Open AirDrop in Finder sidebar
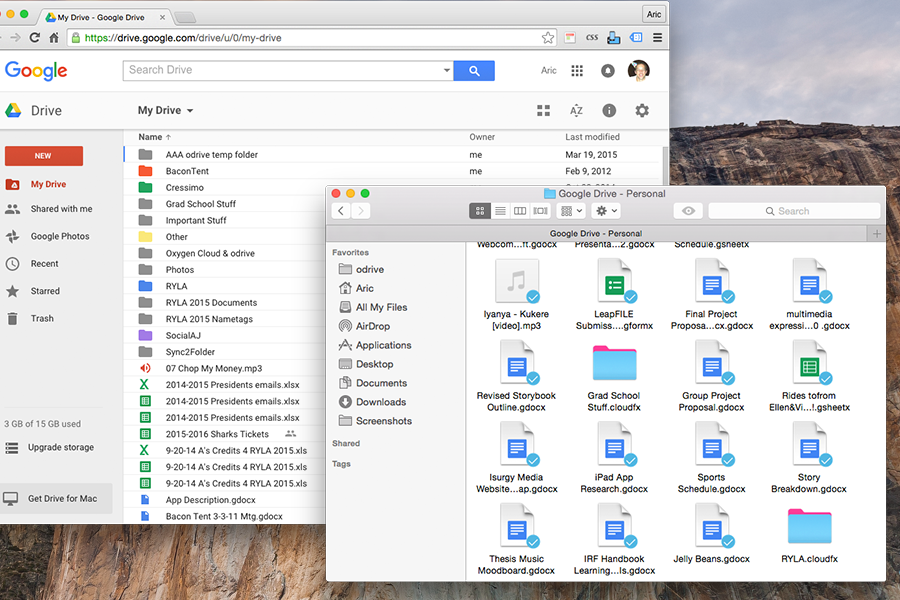The image size is (900, 600). click(373, 326)
